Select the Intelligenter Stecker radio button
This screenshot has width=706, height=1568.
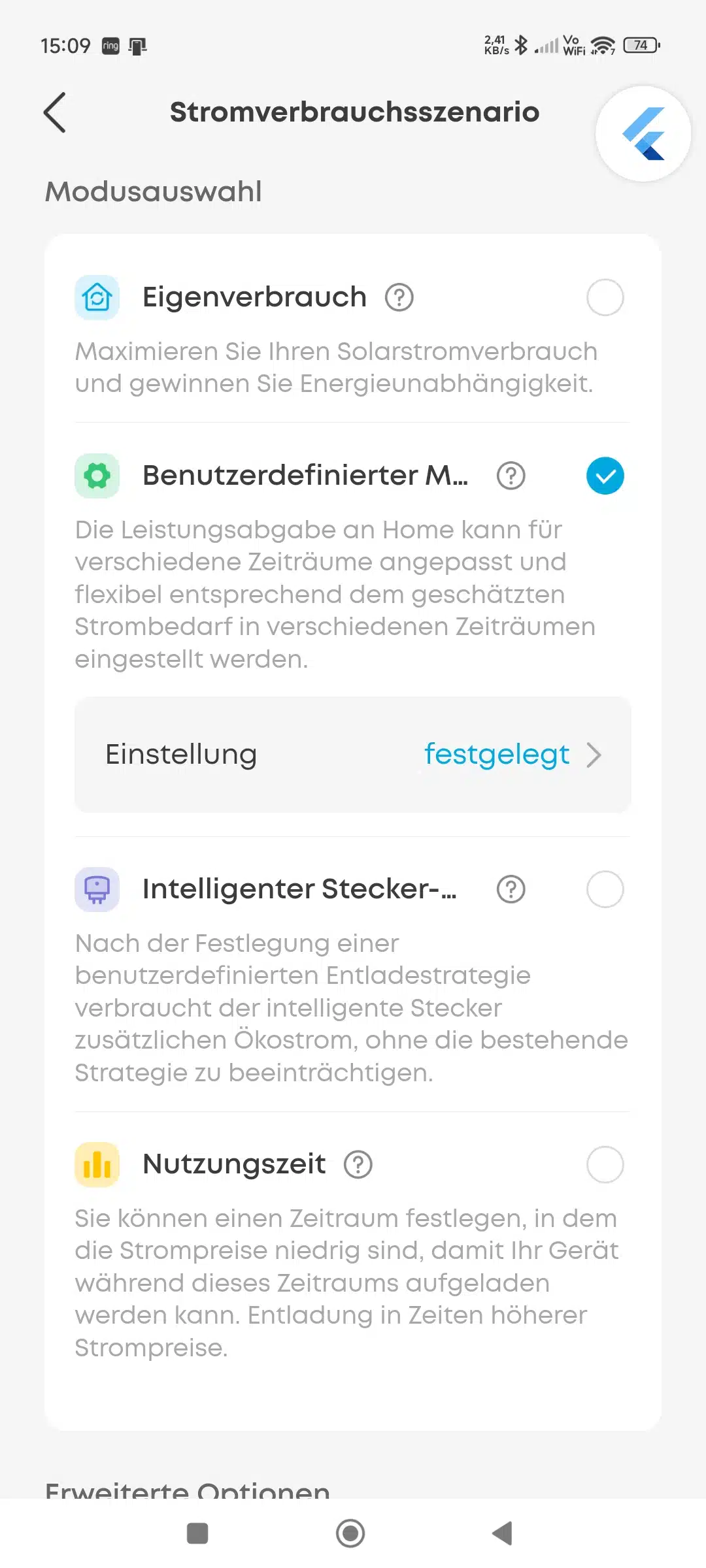605,889
